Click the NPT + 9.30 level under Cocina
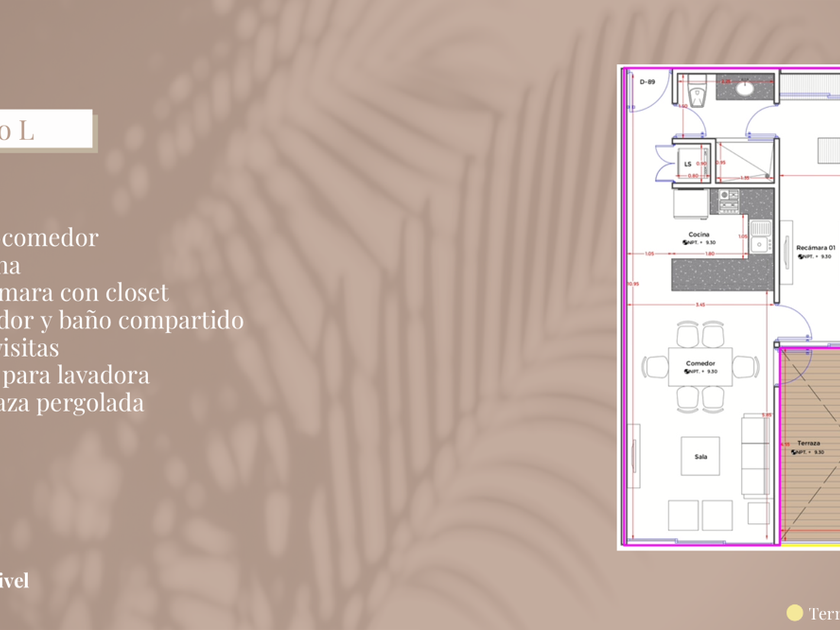Image resolution: width=840 pixels, height=630 pixels. tap(700, 243)
